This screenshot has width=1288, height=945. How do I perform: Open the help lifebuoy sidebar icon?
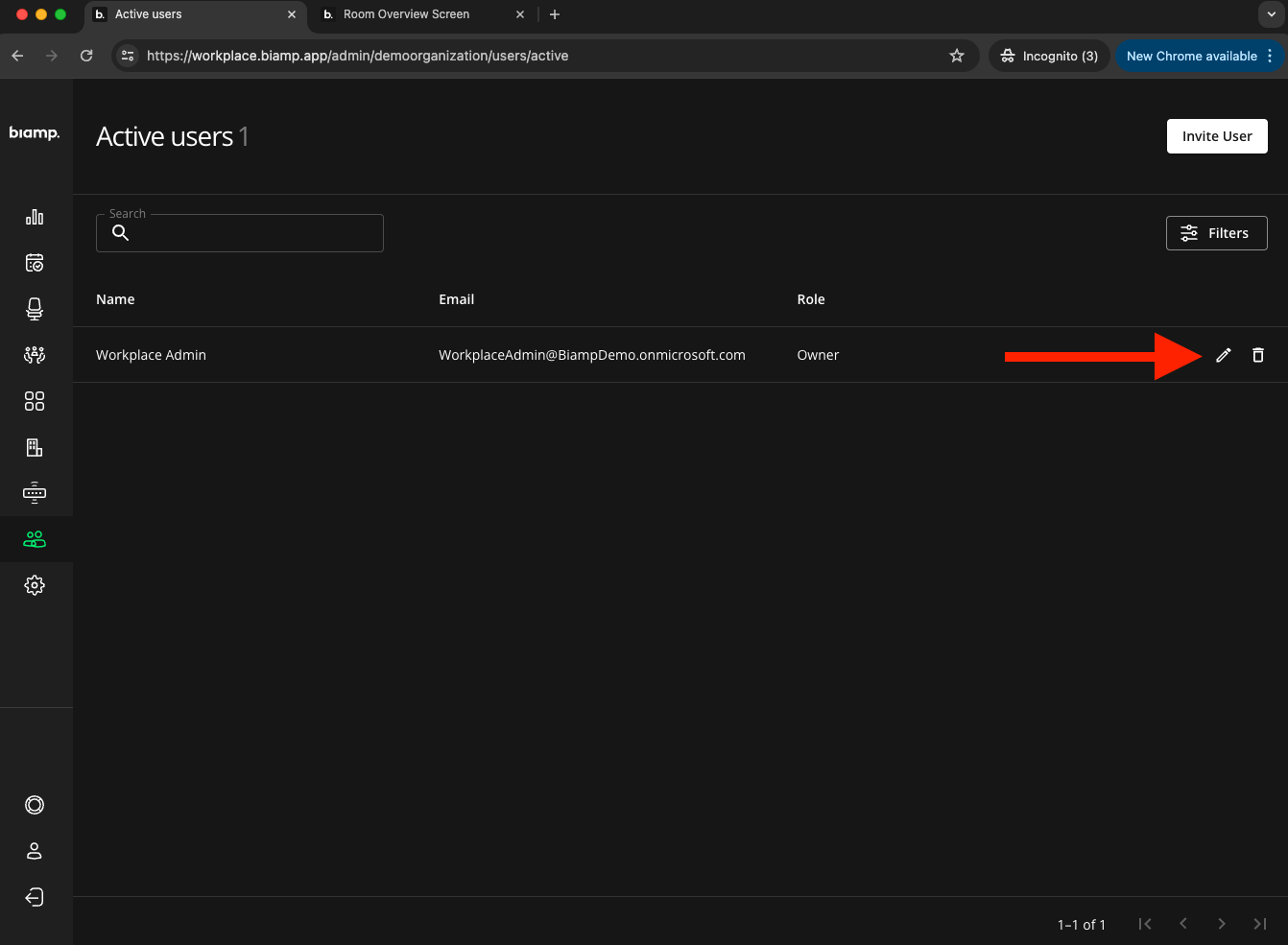35,805
